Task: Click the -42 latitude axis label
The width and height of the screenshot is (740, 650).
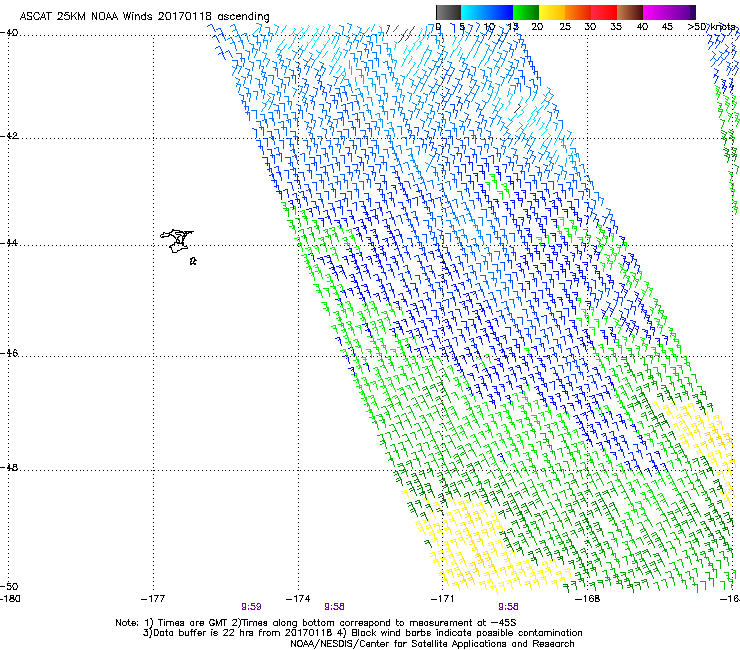Action: pos(9,136)
